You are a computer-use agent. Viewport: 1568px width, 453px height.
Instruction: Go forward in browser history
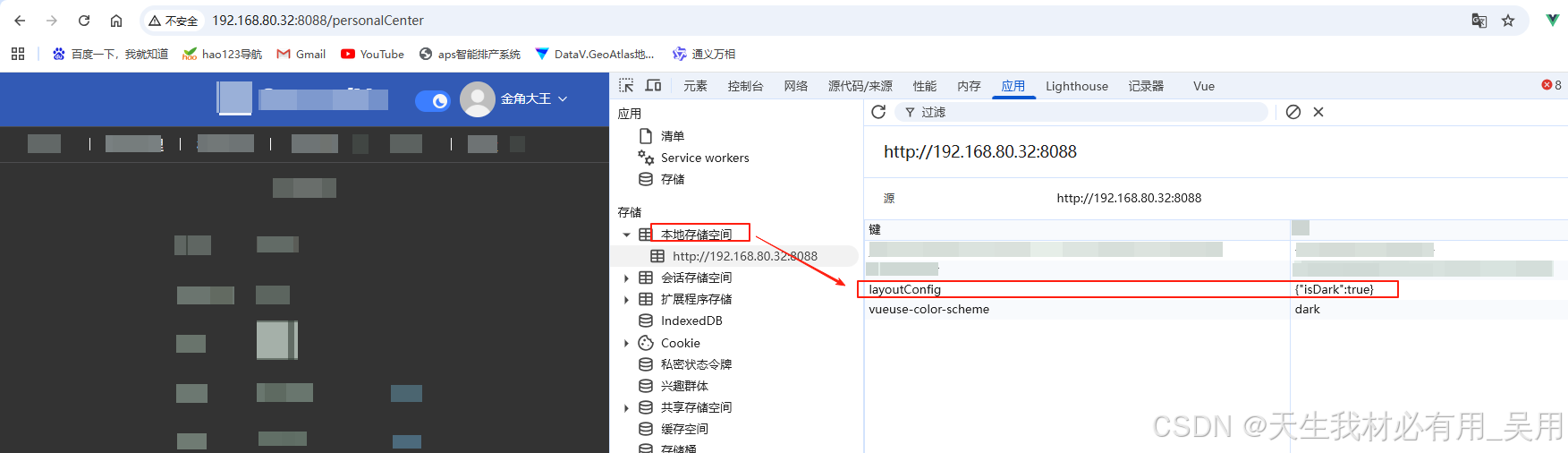tap(52, 21)
